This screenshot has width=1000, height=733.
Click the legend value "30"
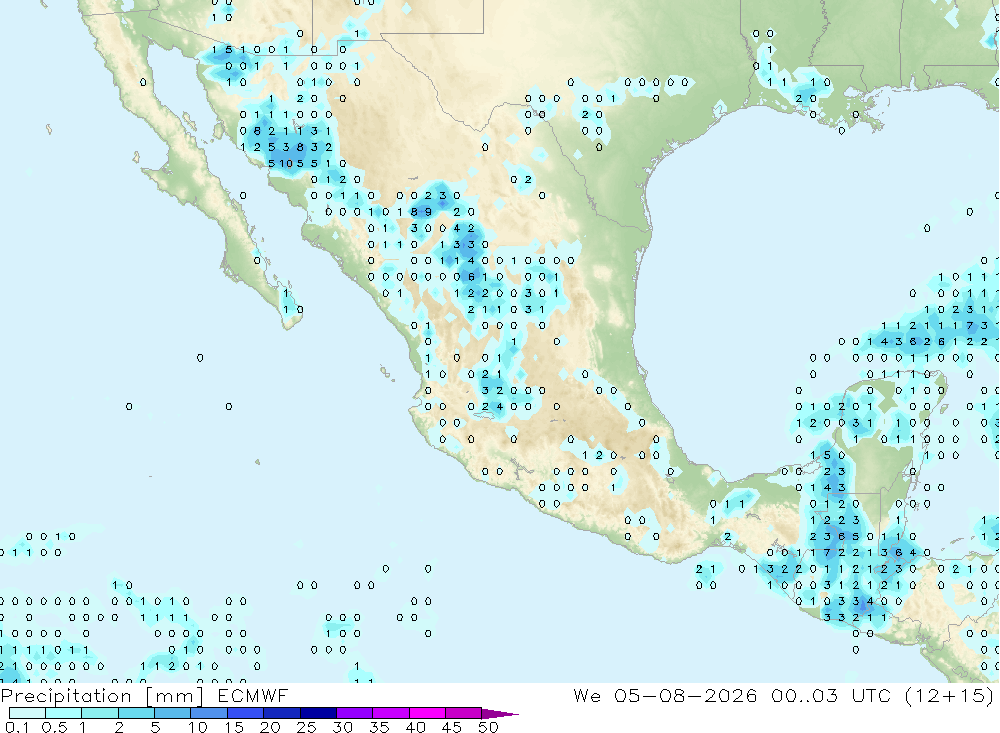tap(343, 727)
